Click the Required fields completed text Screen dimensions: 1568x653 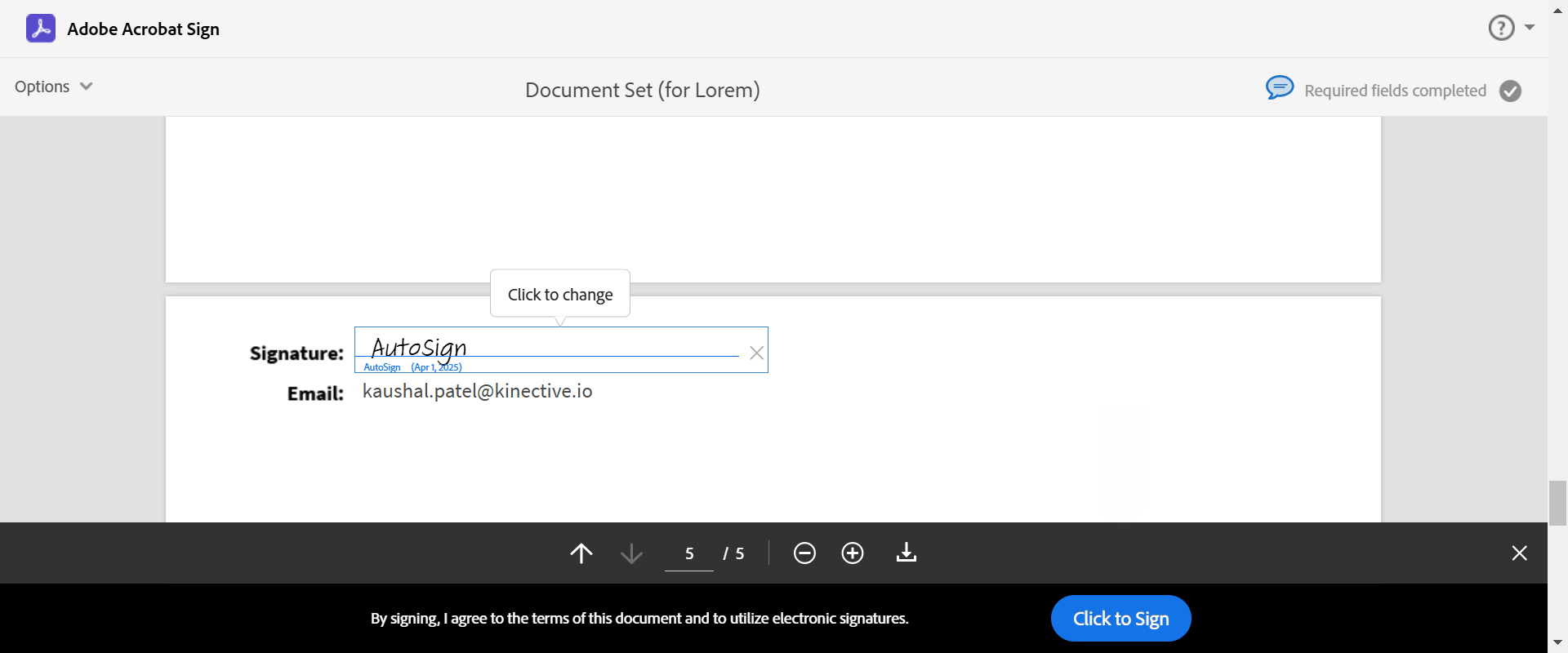tap(1395, 91)
